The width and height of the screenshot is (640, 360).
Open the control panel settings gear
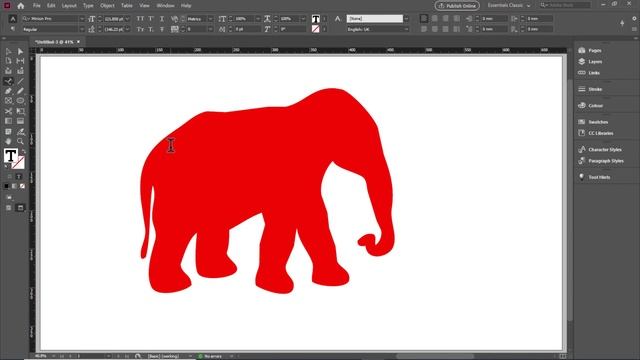coord(634,18)
